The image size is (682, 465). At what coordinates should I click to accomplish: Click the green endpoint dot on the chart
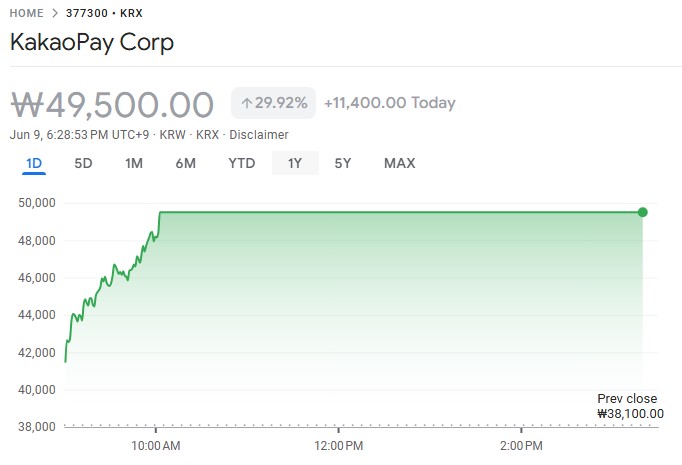[x=642, y=212]
